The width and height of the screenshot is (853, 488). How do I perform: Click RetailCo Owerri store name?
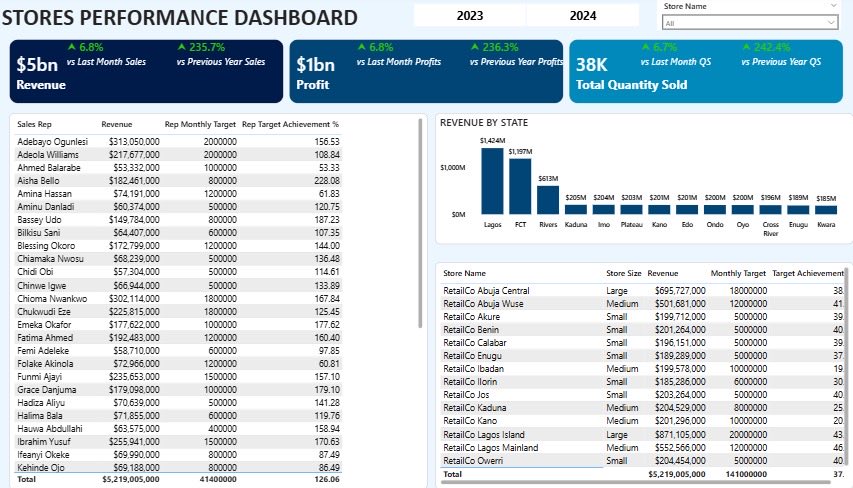pyautogui.click(x=473, y=461)
